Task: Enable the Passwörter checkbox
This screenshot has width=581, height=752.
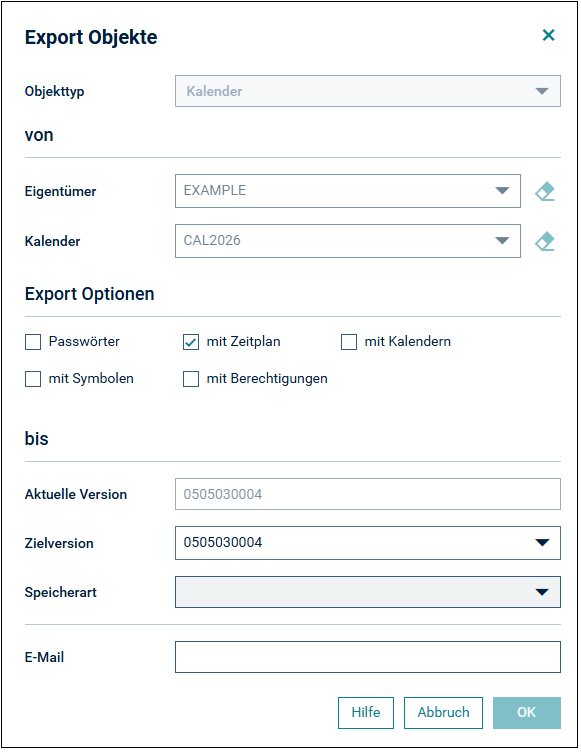Action: (33, 342)
